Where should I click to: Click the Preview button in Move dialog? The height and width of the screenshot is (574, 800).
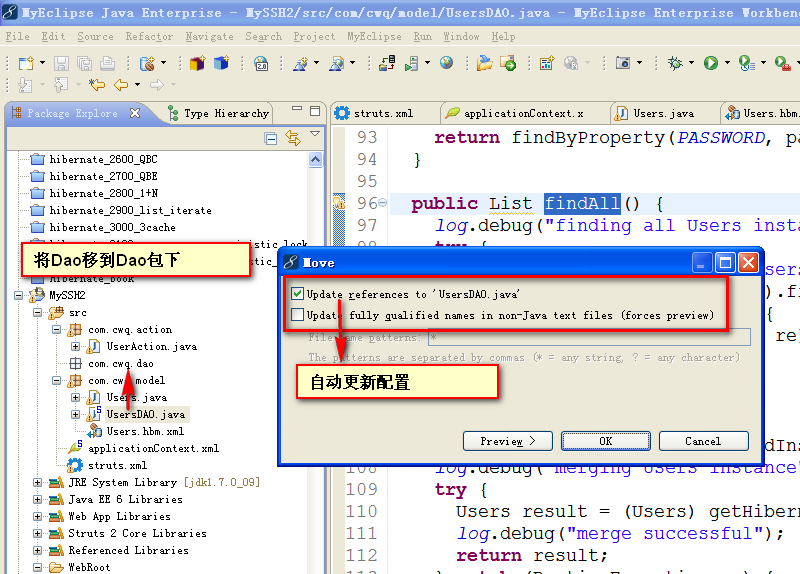[508, 441]
